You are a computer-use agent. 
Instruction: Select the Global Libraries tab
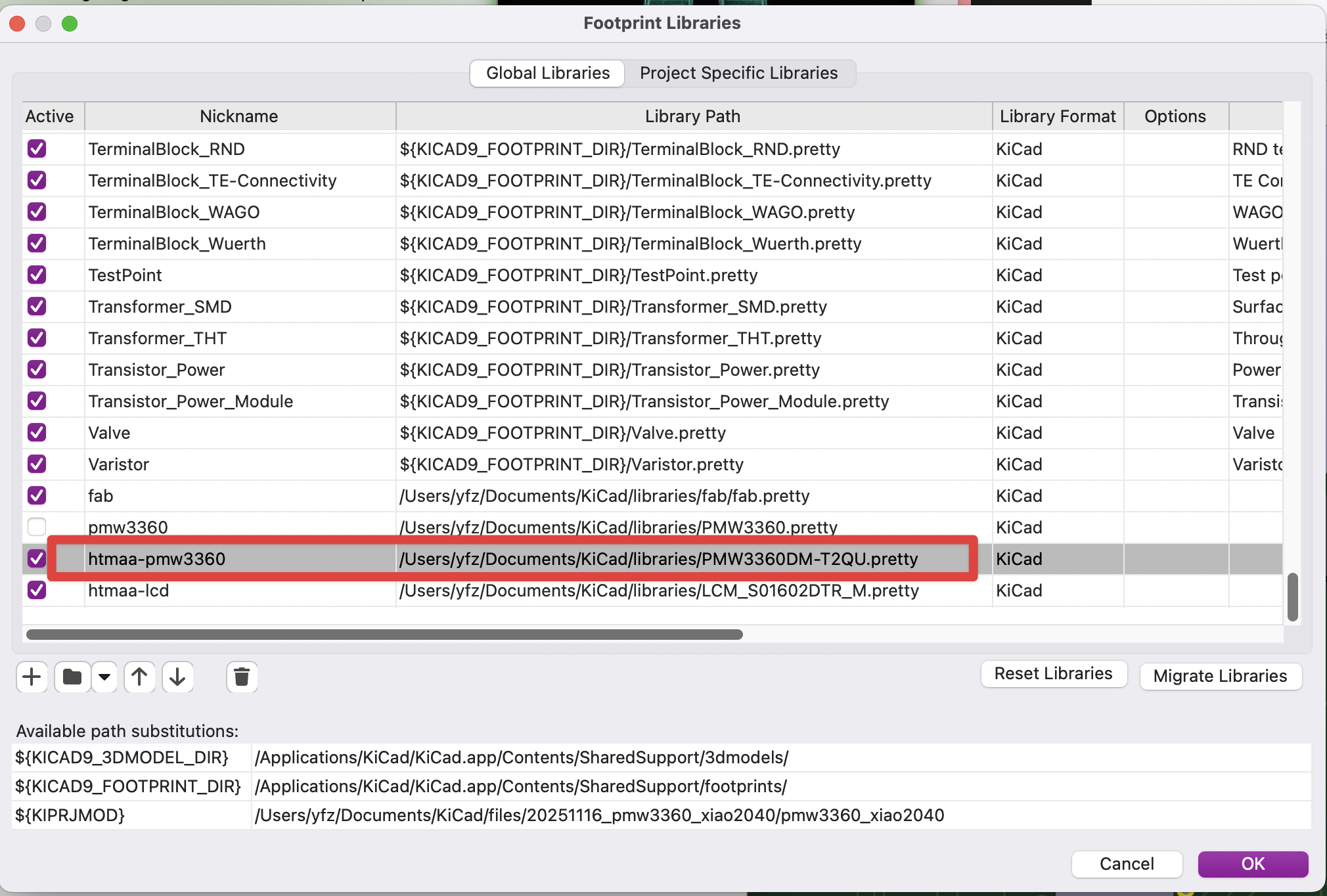point(547,73)
